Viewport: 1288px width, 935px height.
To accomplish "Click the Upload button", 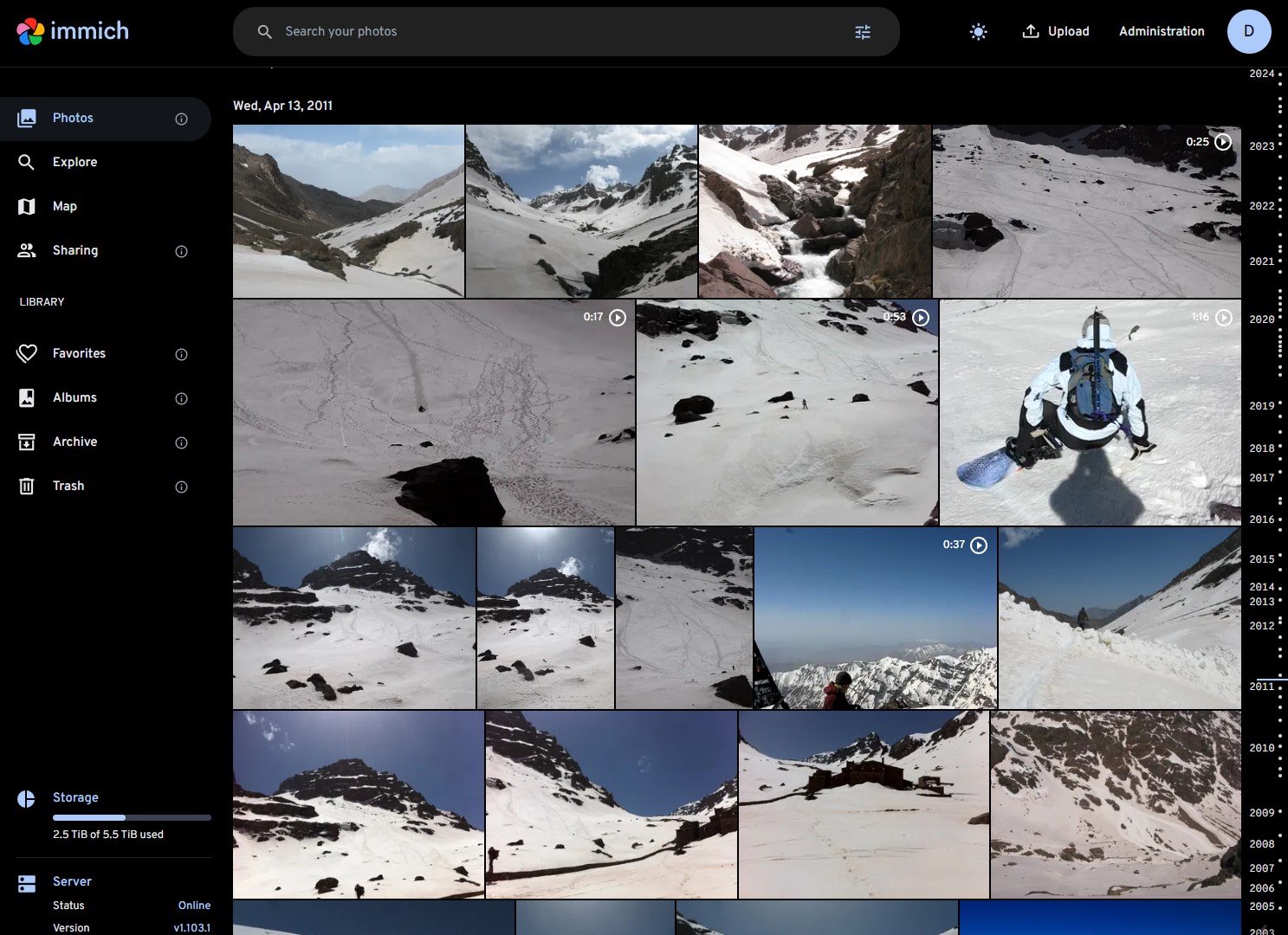I will pos(1056,32).
